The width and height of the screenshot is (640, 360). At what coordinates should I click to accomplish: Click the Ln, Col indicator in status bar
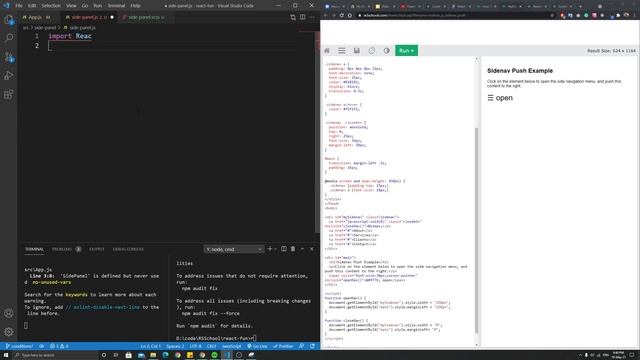pyautogui.click(x=151, y=346)
